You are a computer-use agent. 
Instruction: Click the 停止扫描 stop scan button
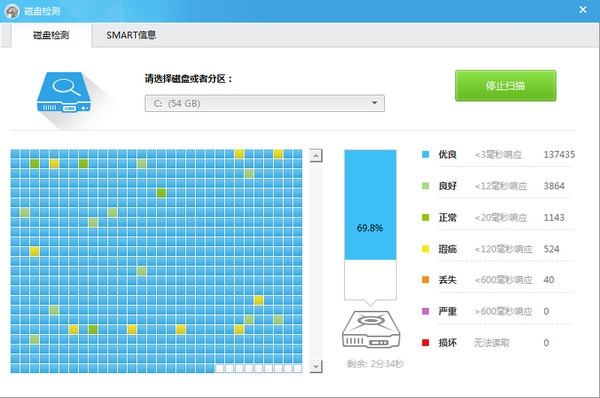505,86
